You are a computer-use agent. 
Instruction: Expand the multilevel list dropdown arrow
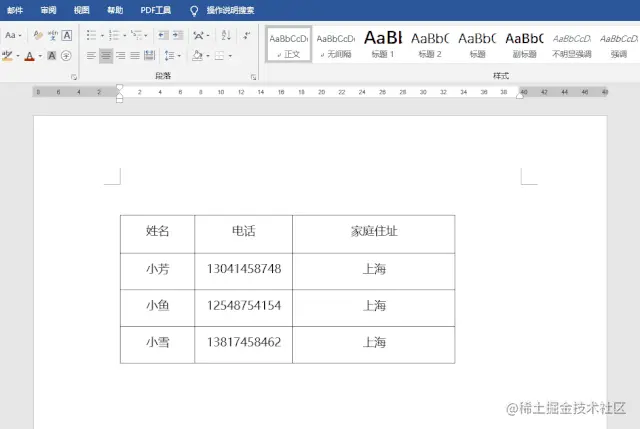pyautogui.click(x=146, y=36)
